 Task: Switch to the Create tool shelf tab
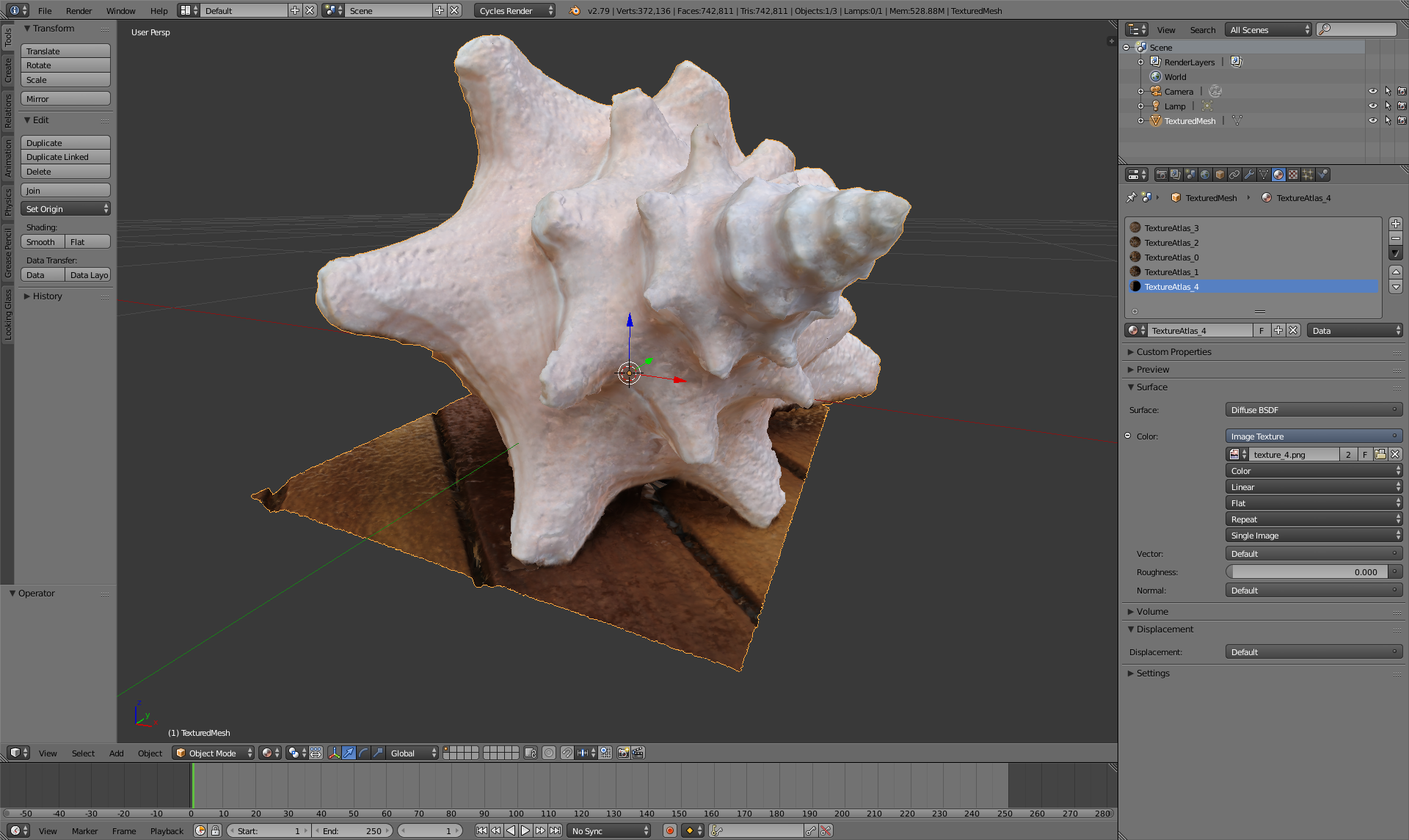point(7,70)
